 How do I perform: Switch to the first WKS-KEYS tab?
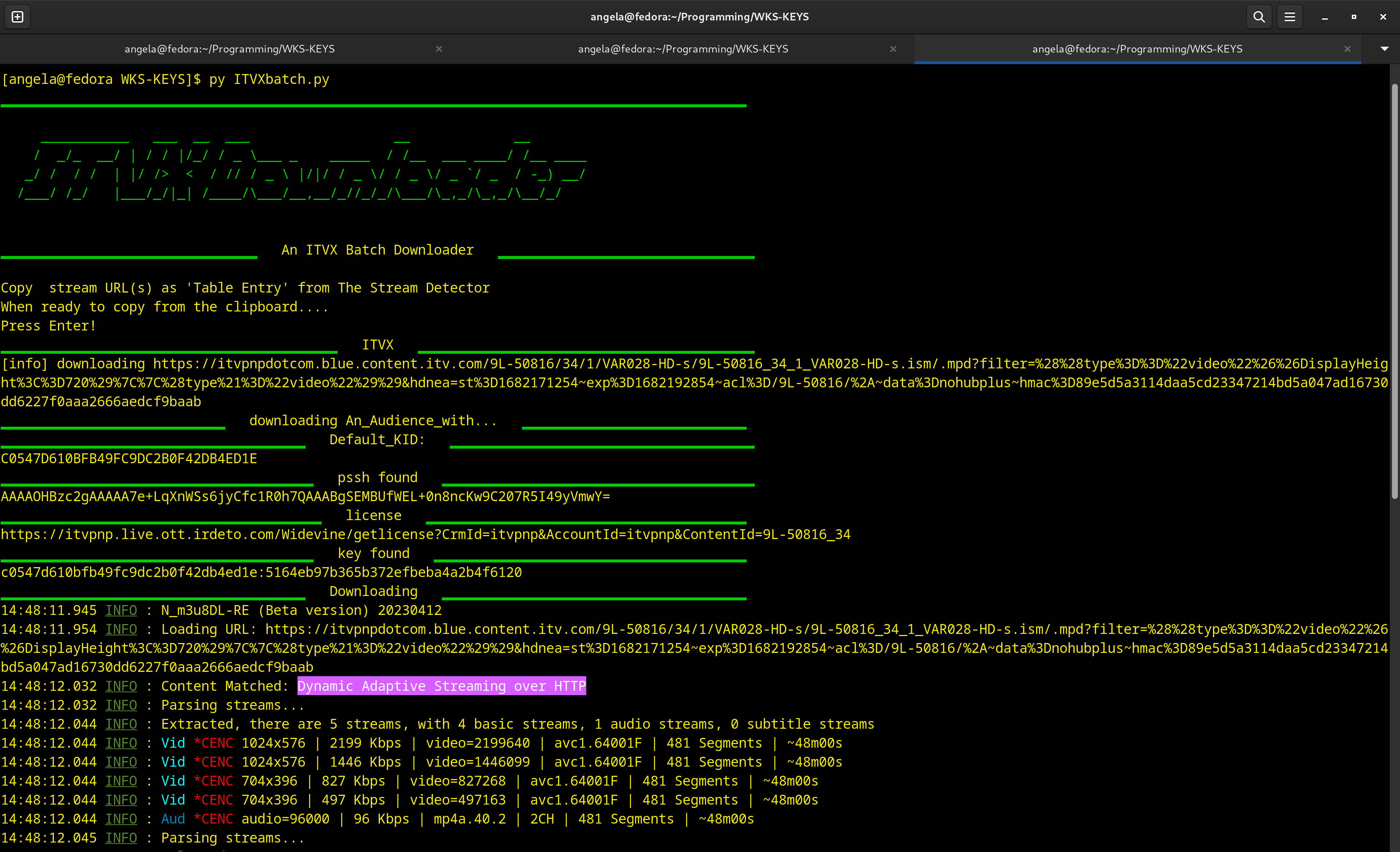[x=230, y=49]
